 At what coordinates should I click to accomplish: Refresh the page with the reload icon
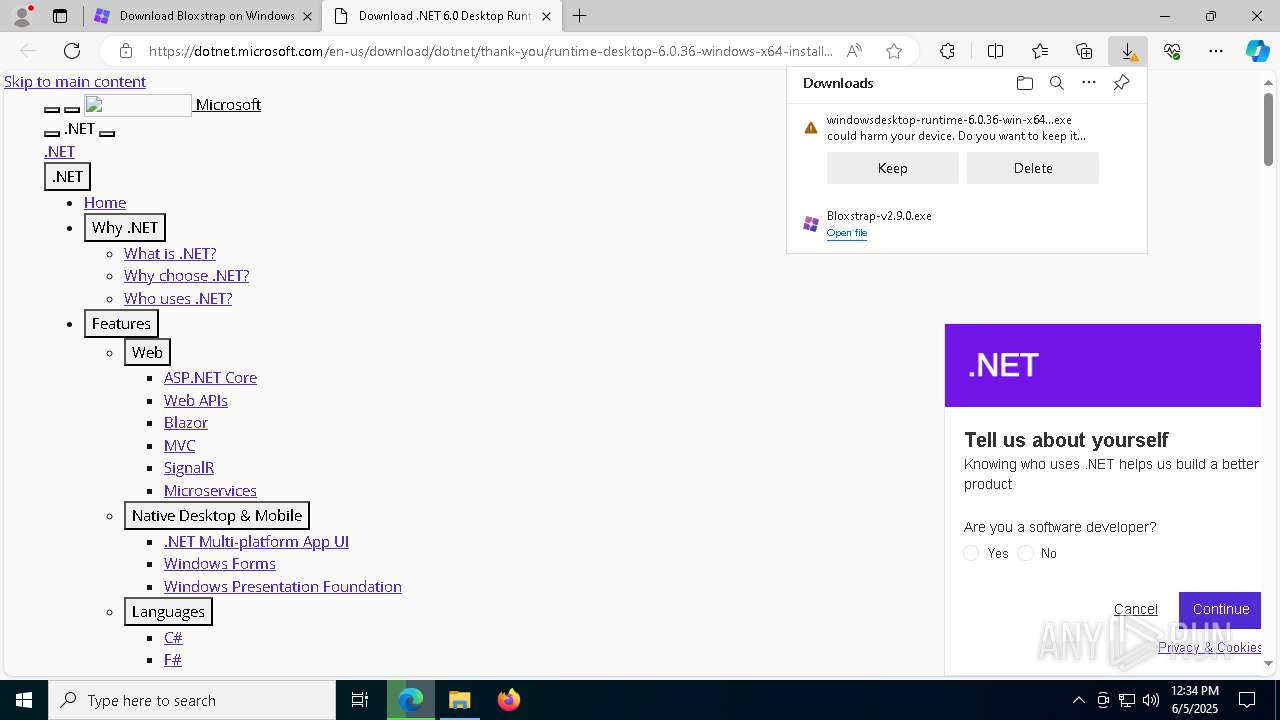tap(72, 51)
